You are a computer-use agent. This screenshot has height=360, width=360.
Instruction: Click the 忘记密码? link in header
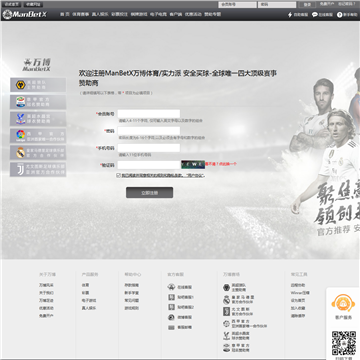[x=347, y=4]
